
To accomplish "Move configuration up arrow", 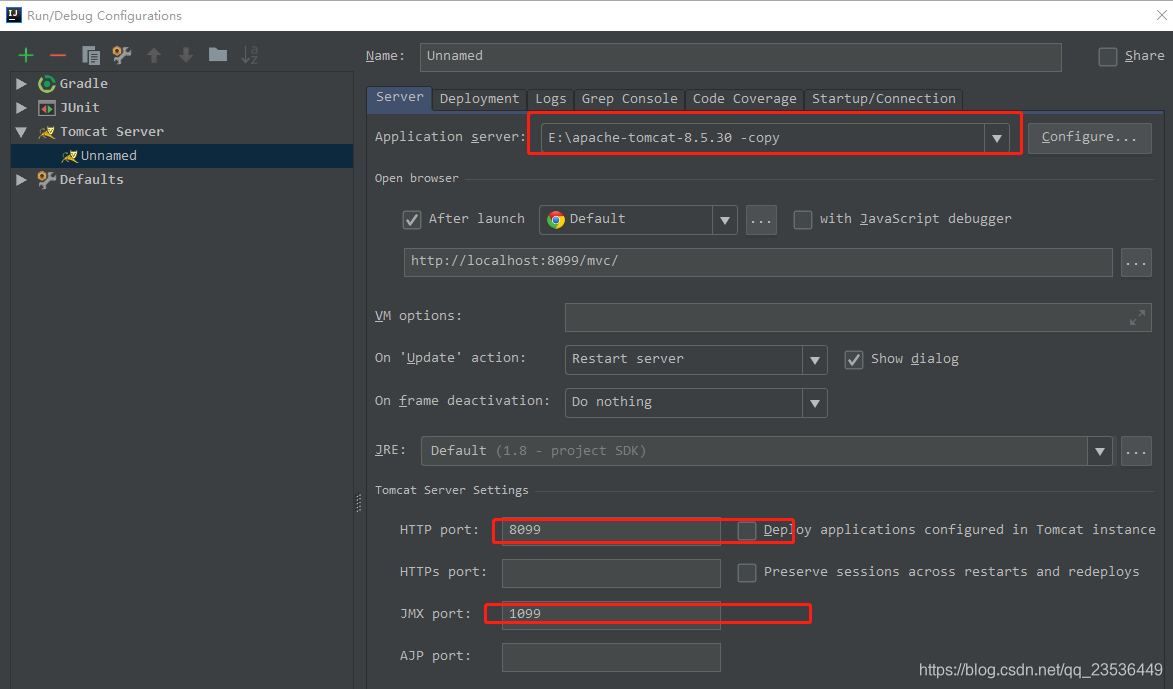I will pos(154,55).
